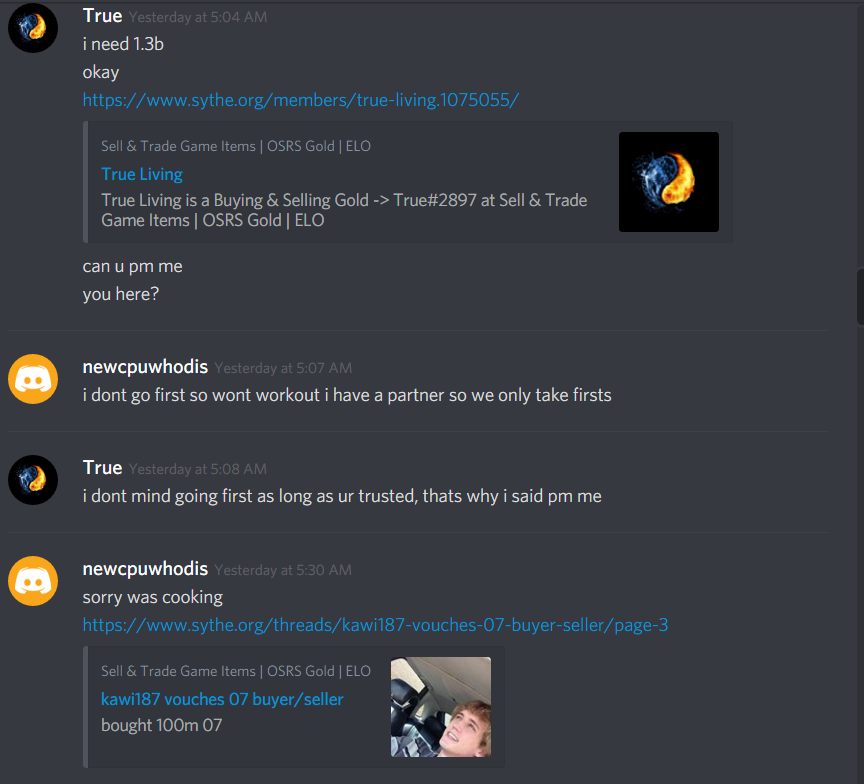The height and width of the screenshot is (784, 864).
Task: Click newcpuwhodis orange Discord avatar at 5:07 AM
Action: point(33,379)
